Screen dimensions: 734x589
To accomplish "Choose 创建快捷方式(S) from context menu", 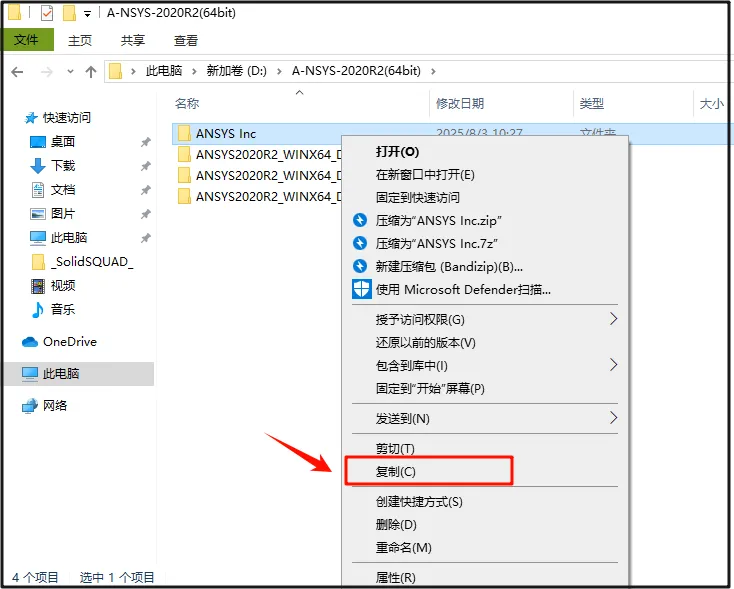I will (x=485, y=502).
